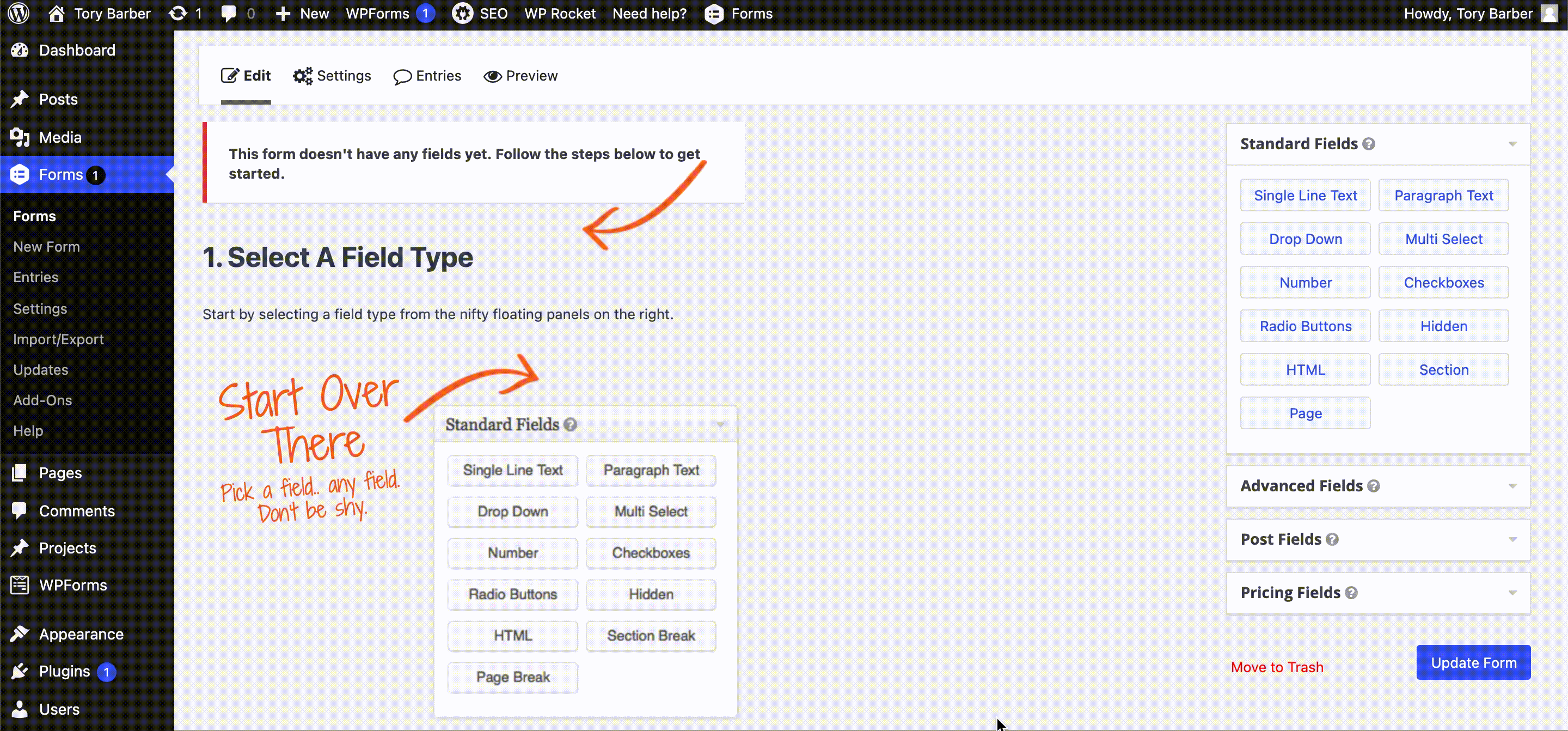The image size is (1568, 731).
Task: Click the Move to Trash link
Action: 1277,667
